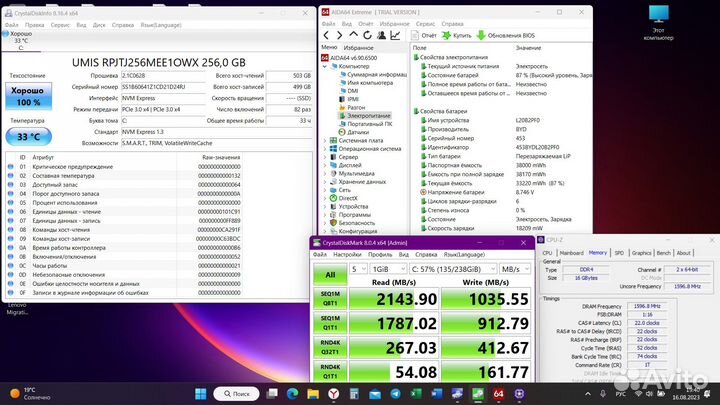Go back in AIDA64 toolbar
This screenshot has height=405, width=720.
326,35
